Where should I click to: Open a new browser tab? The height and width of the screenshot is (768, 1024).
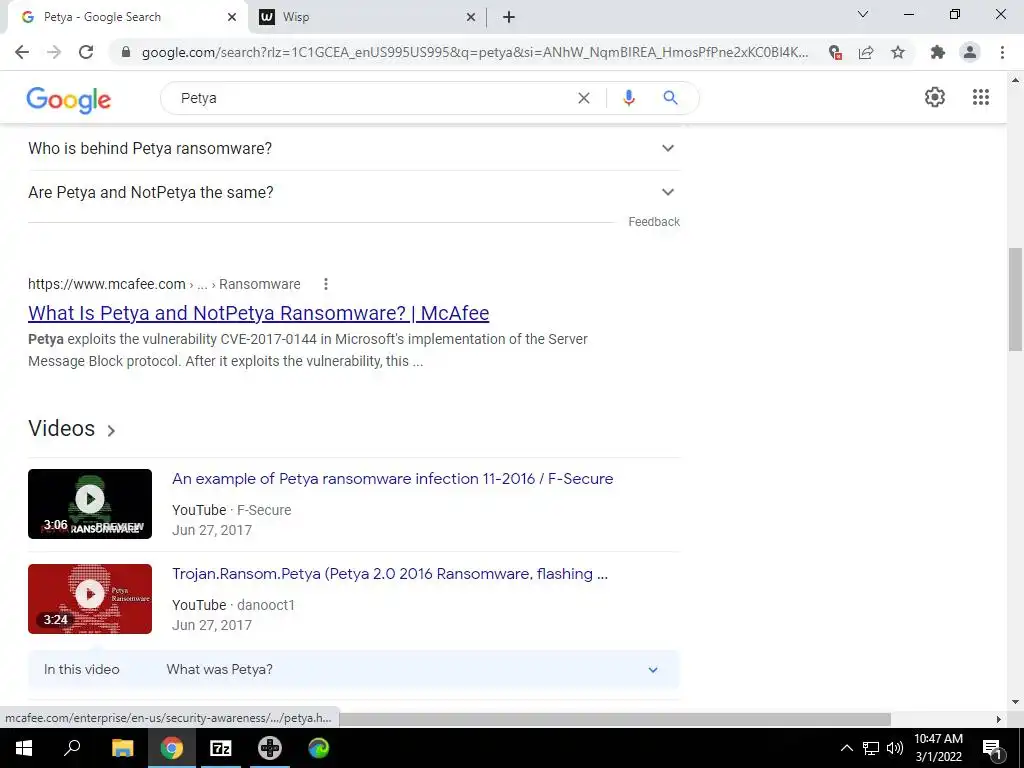509,18
